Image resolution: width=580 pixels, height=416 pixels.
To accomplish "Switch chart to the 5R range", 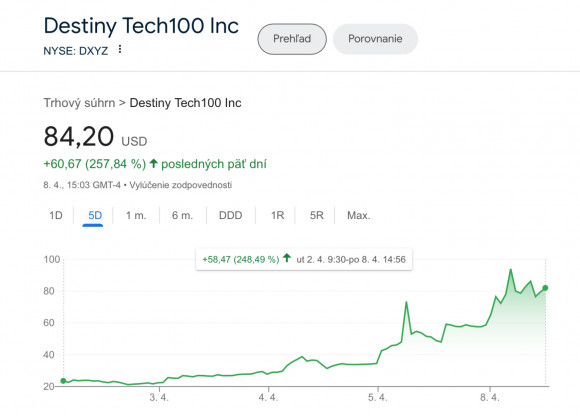I will [316, 215].
